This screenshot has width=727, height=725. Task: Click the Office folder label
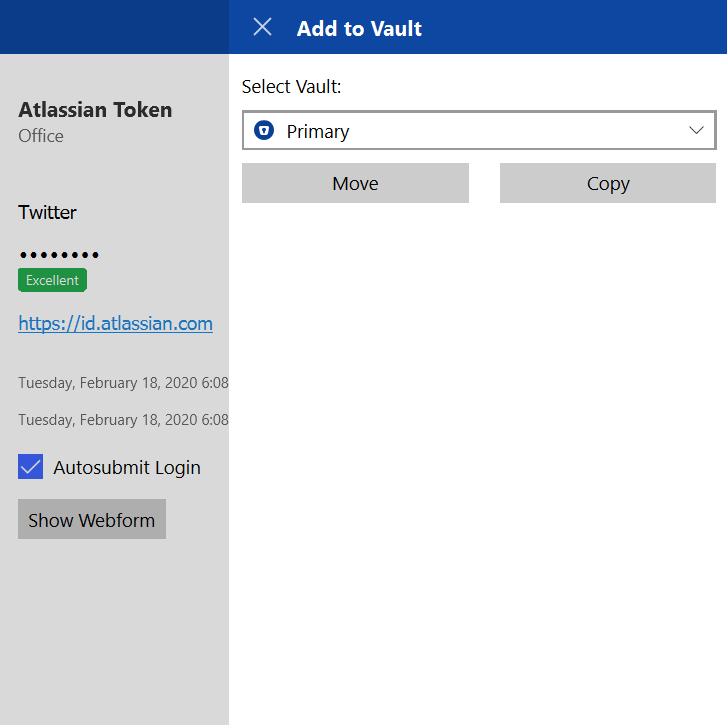[41, 136]
